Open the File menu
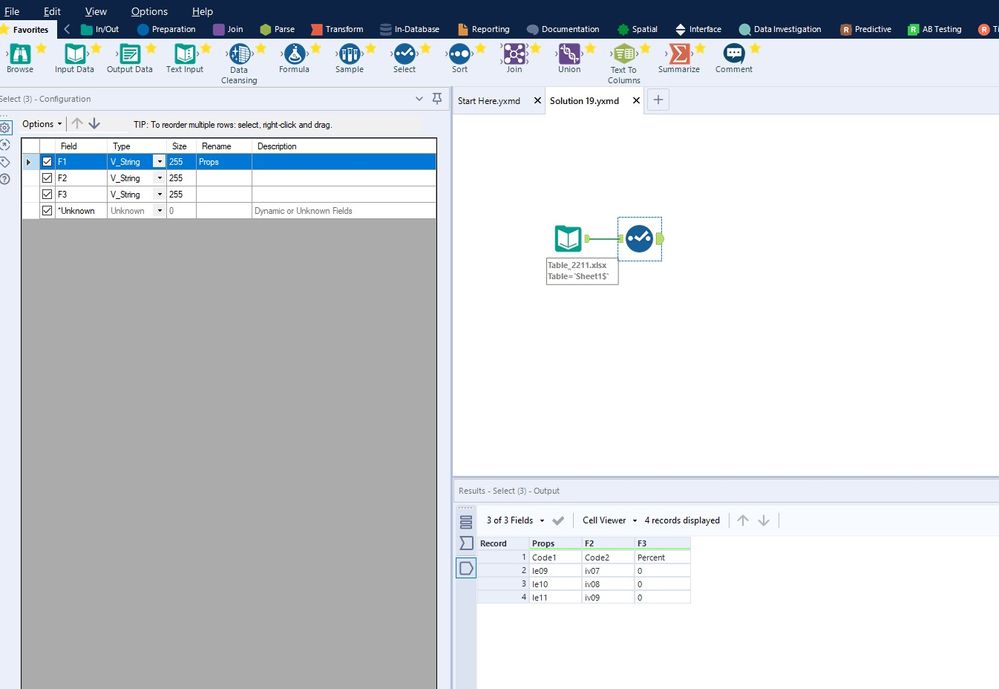This screenshot has height=689, width=999. point(12,12)
